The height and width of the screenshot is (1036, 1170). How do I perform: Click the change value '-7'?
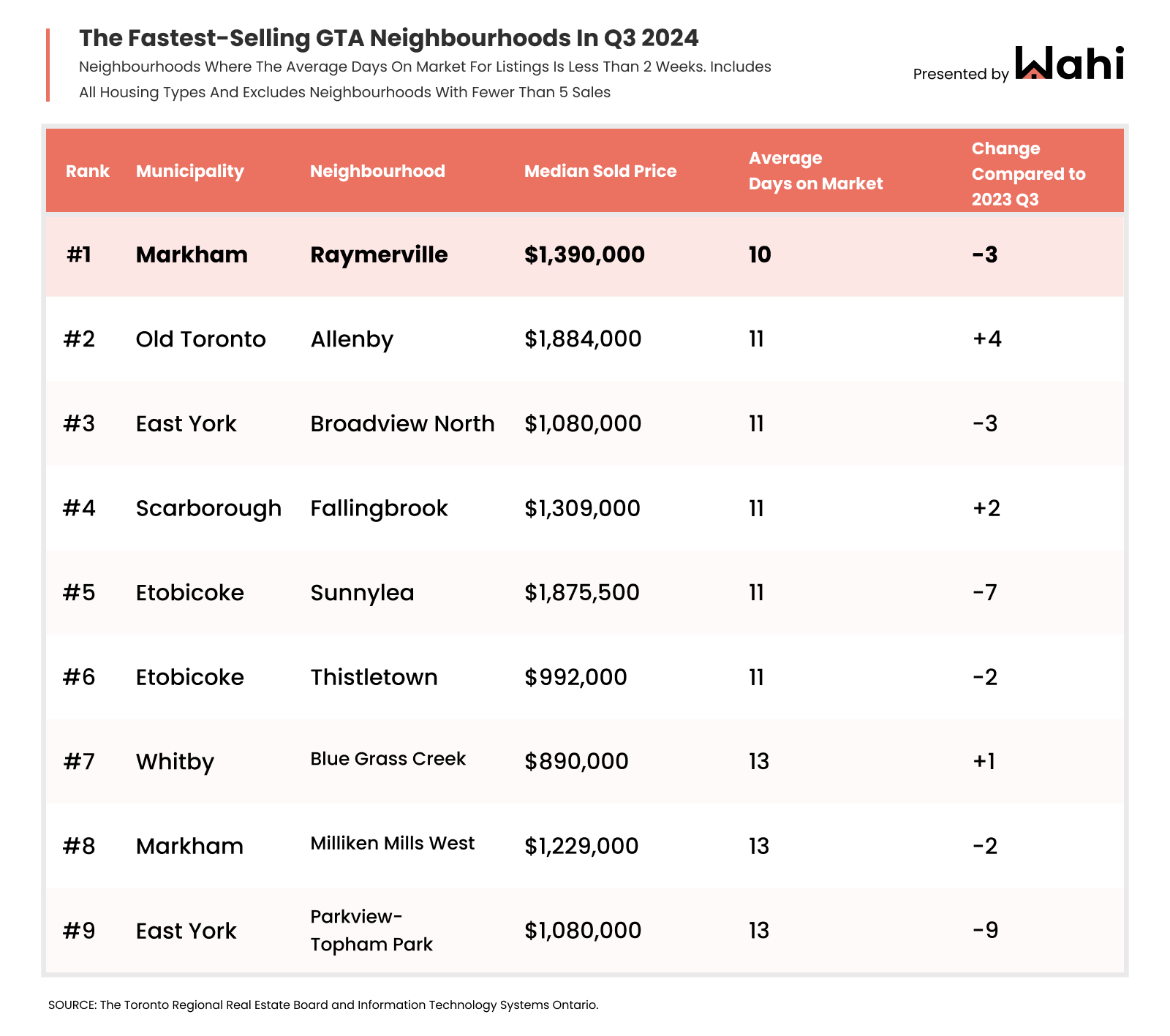tap(985, 592)
